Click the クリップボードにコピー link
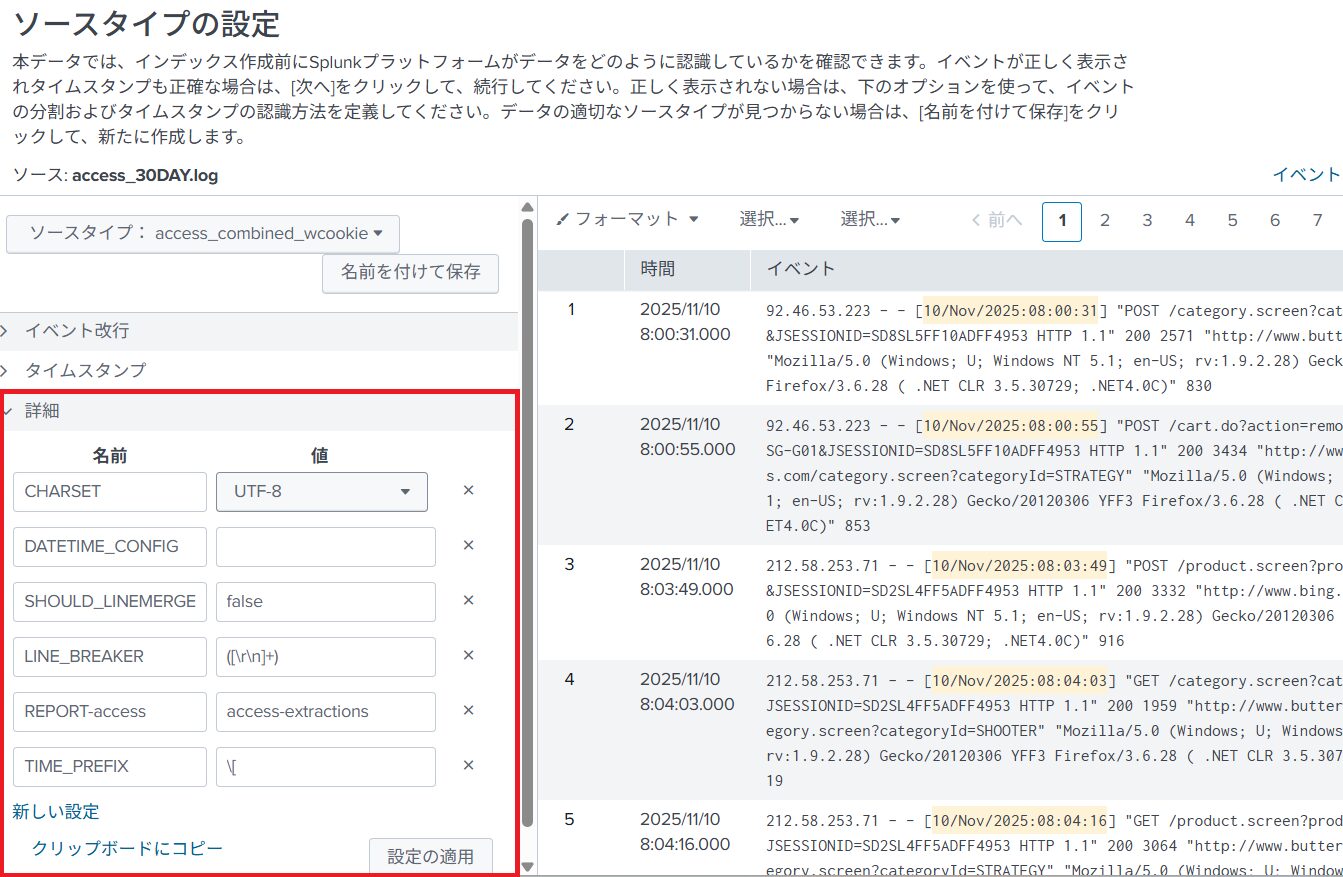This screenshot has height=877, width=1343. pyautogui.click(x=127, y=849)
